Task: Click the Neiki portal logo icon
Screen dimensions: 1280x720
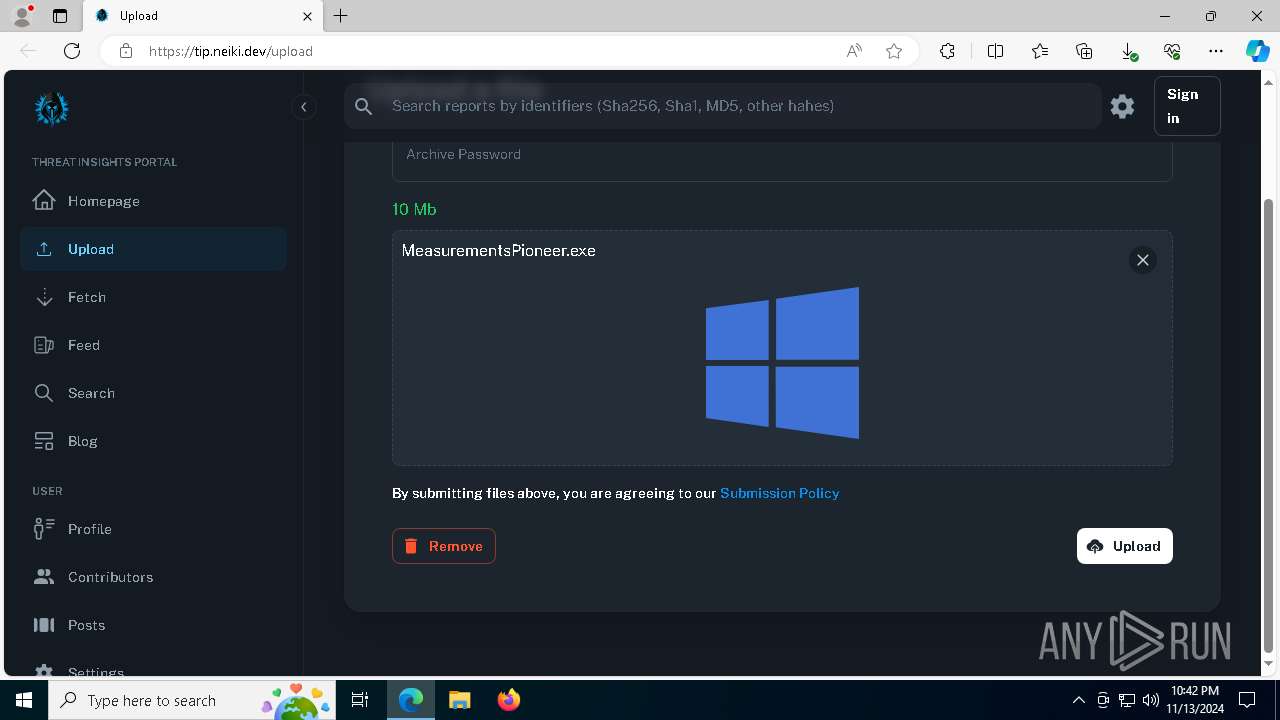Action: [52, 108]
